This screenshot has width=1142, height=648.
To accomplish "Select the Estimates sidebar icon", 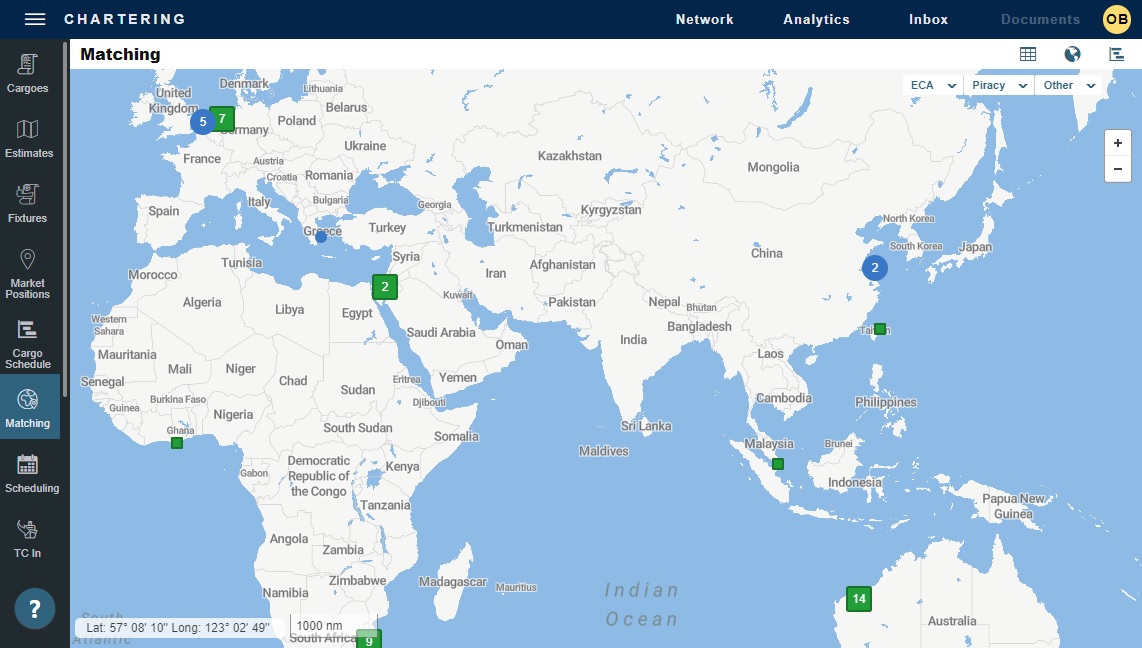I will [28, 140].
